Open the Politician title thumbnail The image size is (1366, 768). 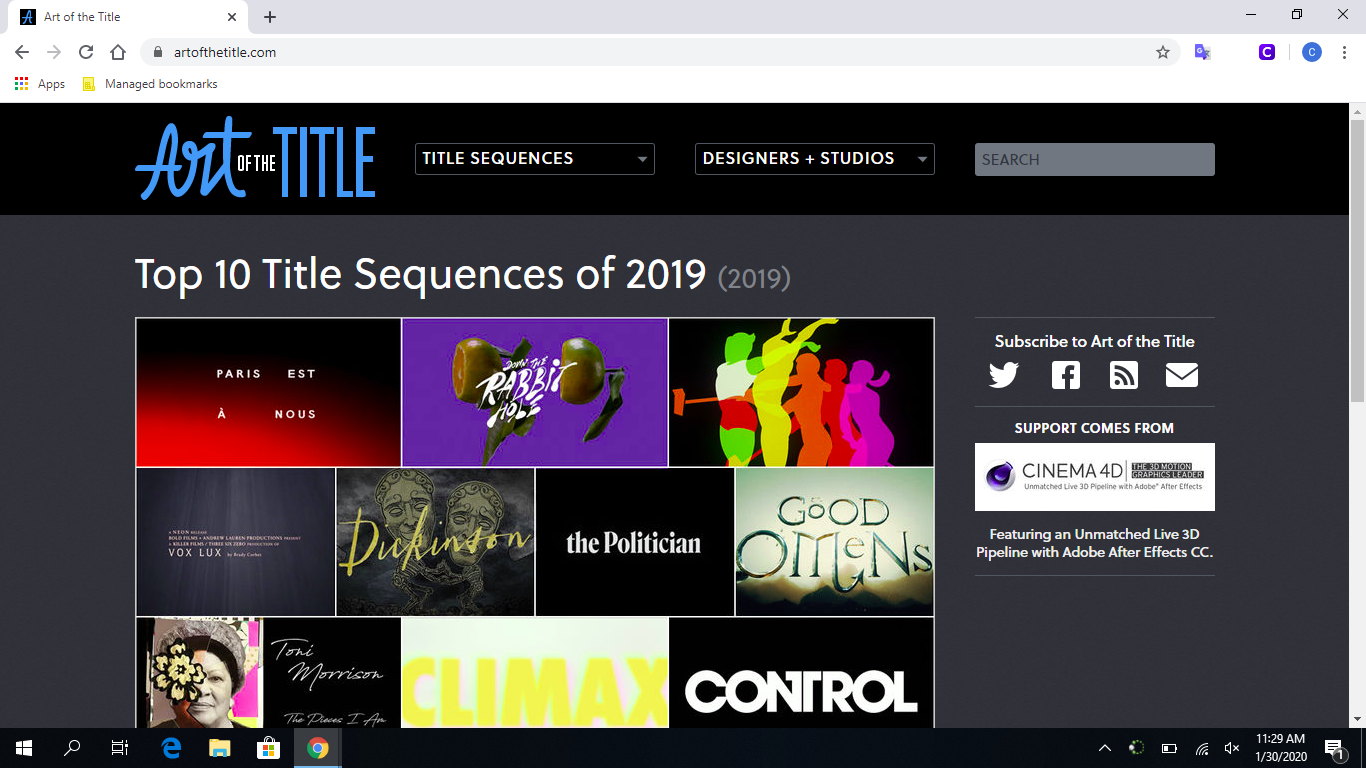click(x=635, y=542)
